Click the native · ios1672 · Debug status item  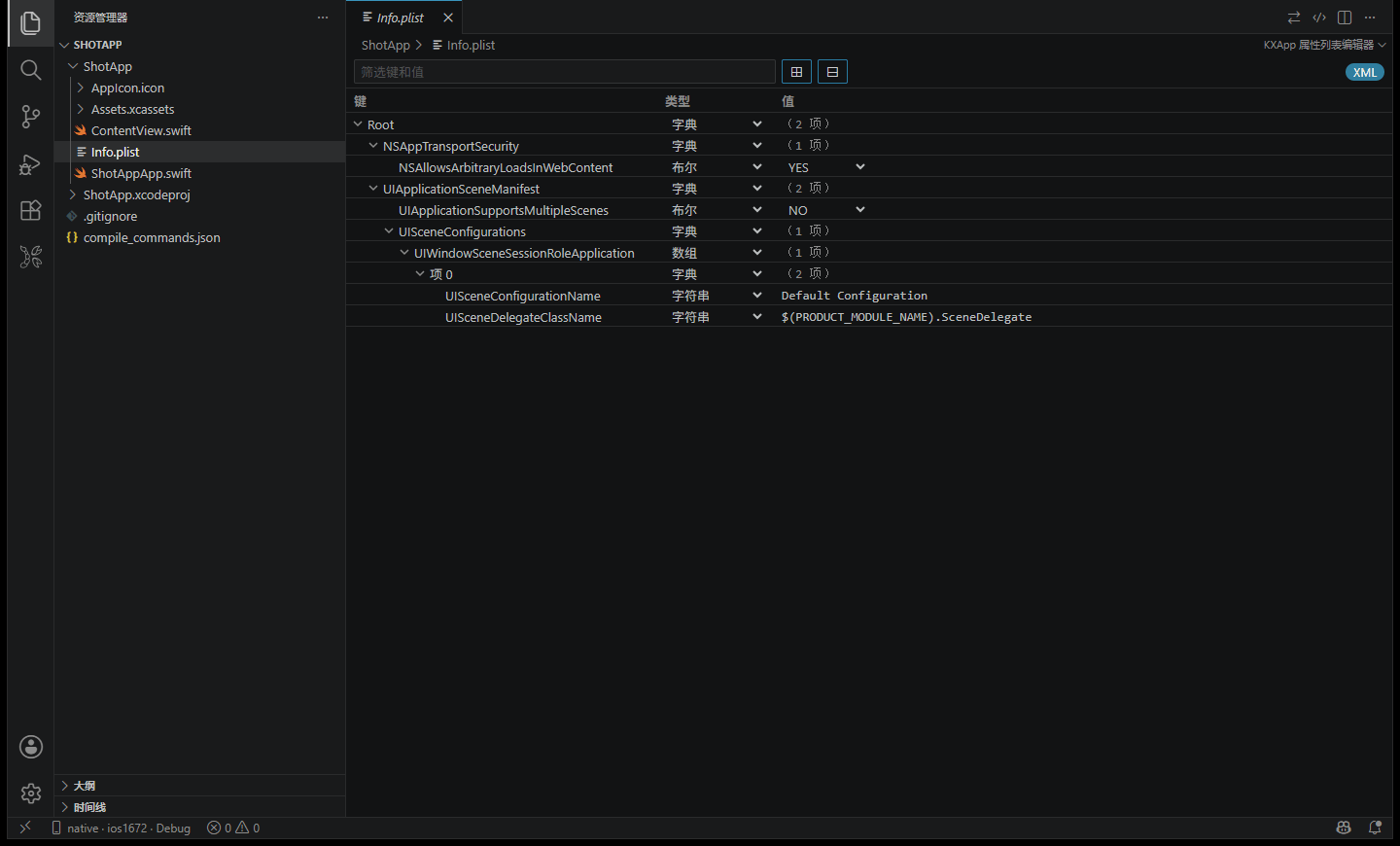[121, 828]
